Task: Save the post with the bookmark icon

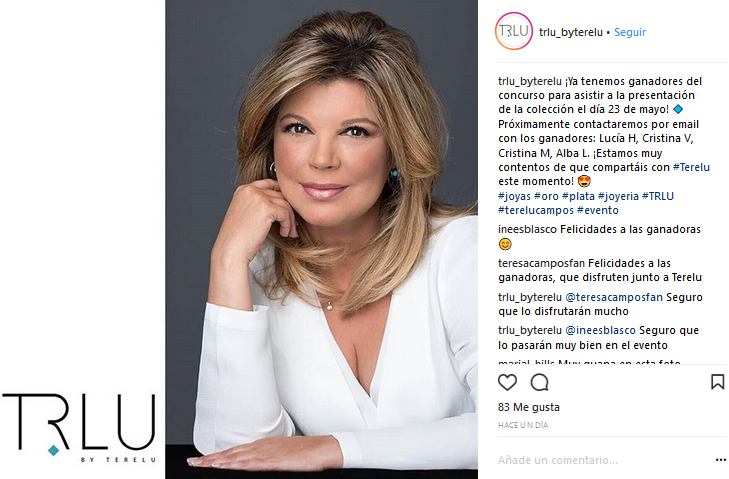Action: 717,382
